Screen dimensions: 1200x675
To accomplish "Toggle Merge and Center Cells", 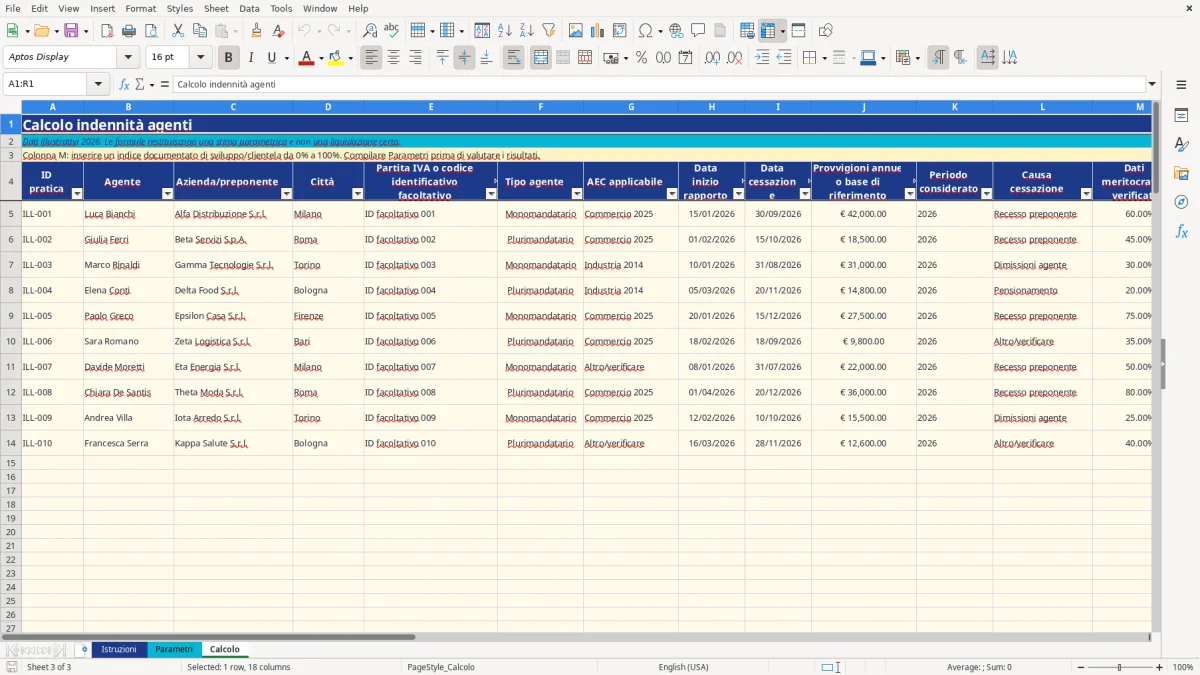I will point(541,58).
